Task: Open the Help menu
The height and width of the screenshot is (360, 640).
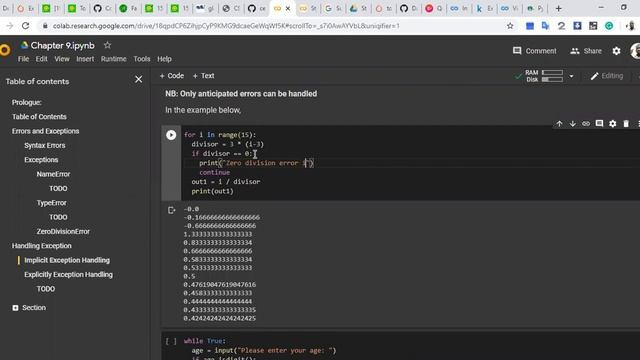Action: tap(164, 59)
